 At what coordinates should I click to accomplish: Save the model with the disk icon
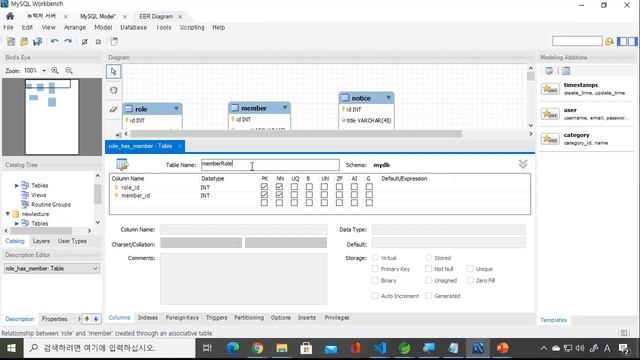(38, 42)
